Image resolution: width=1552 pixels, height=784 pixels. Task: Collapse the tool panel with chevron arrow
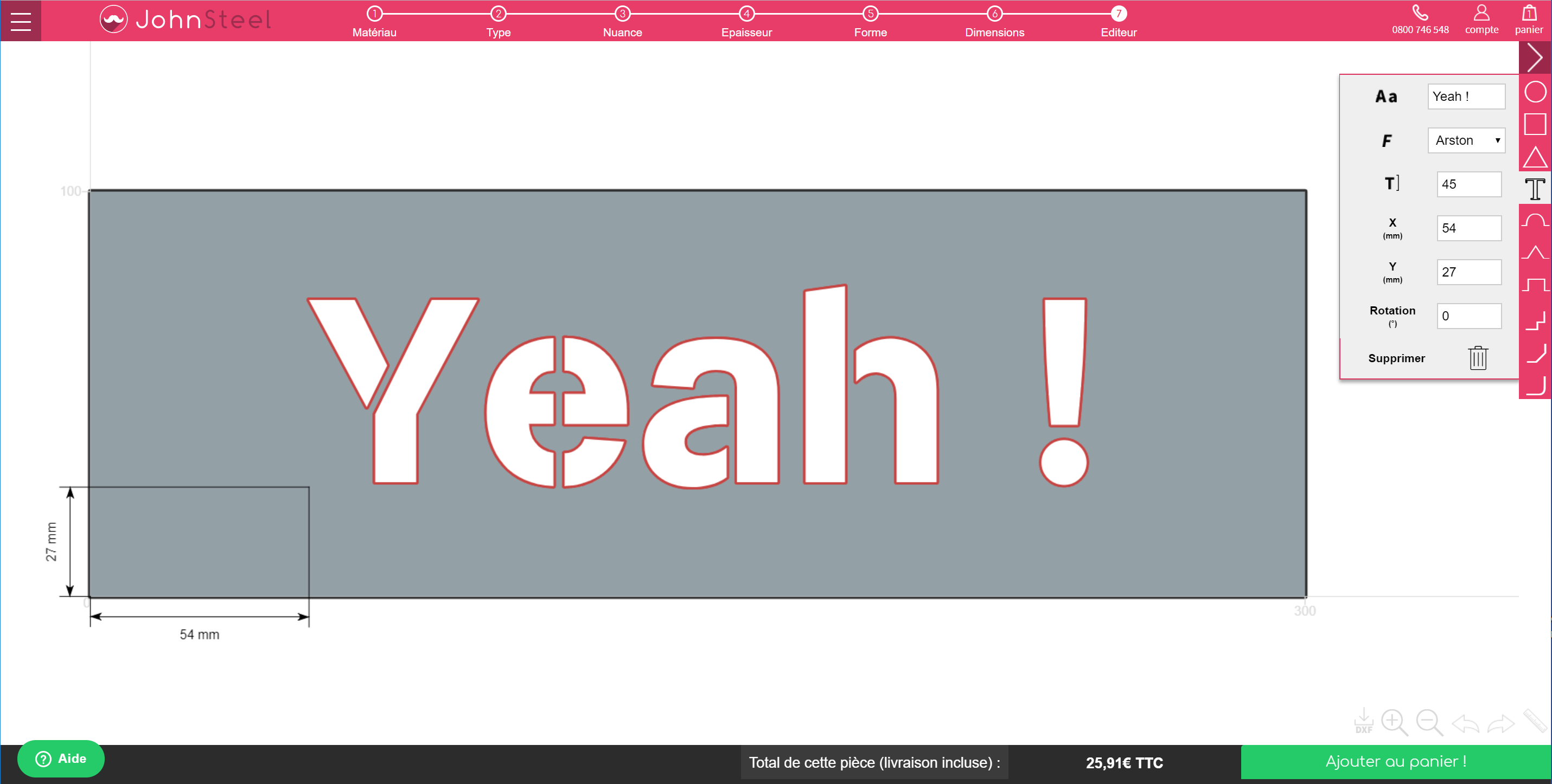(1535, 58)
